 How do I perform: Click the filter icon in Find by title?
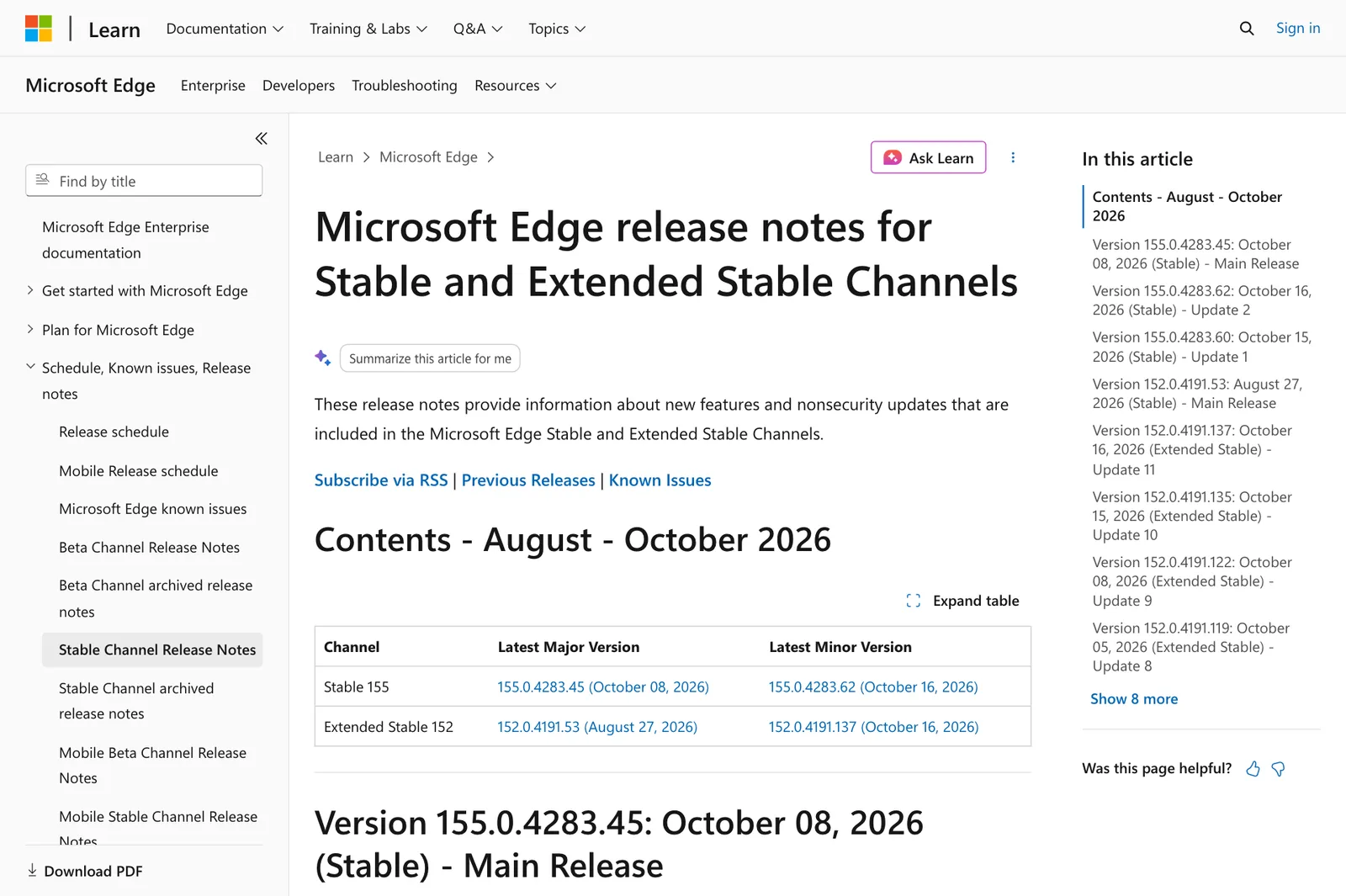(x=42, y=180)
